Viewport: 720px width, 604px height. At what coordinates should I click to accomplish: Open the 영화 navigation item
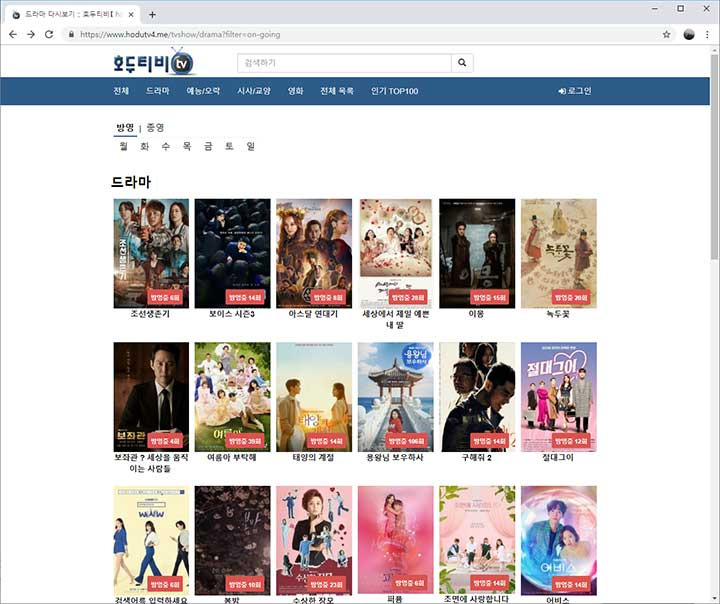[x=296, y=91]
